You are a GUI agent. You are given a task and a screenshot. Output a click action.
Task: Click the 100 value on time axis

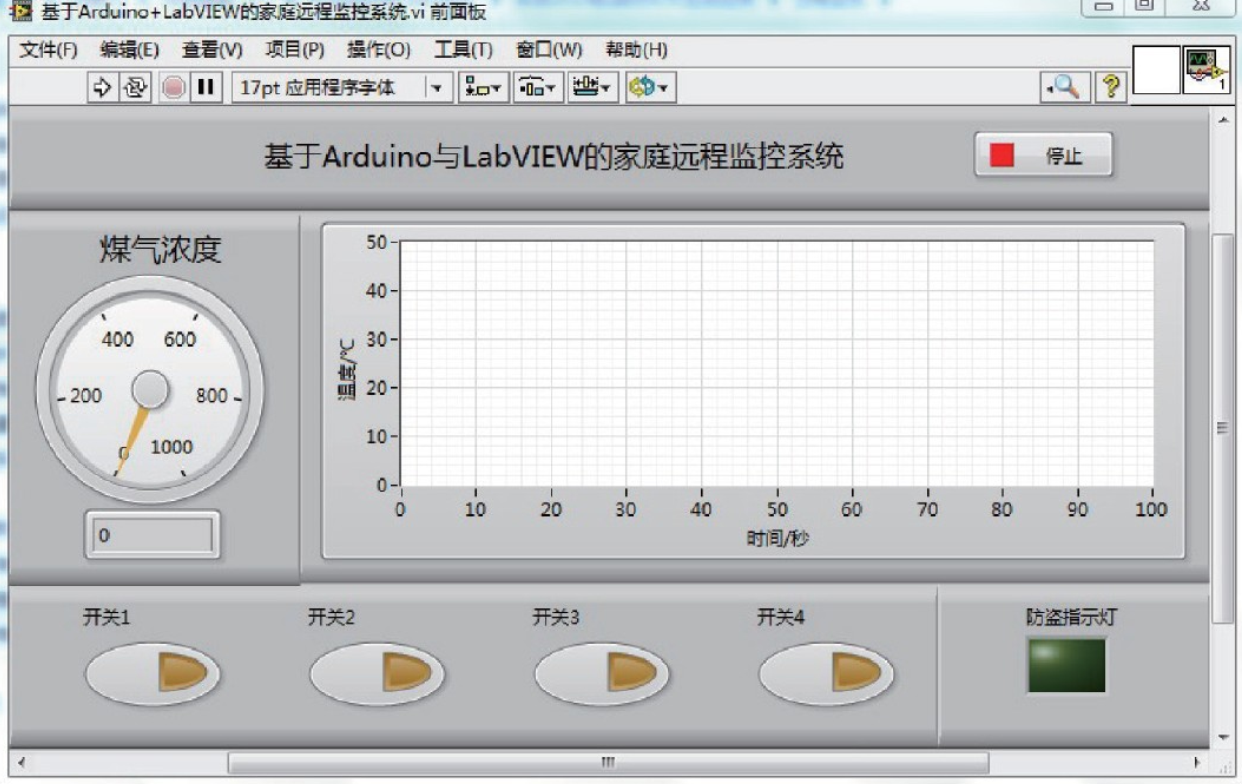[x=1152, y=509]
